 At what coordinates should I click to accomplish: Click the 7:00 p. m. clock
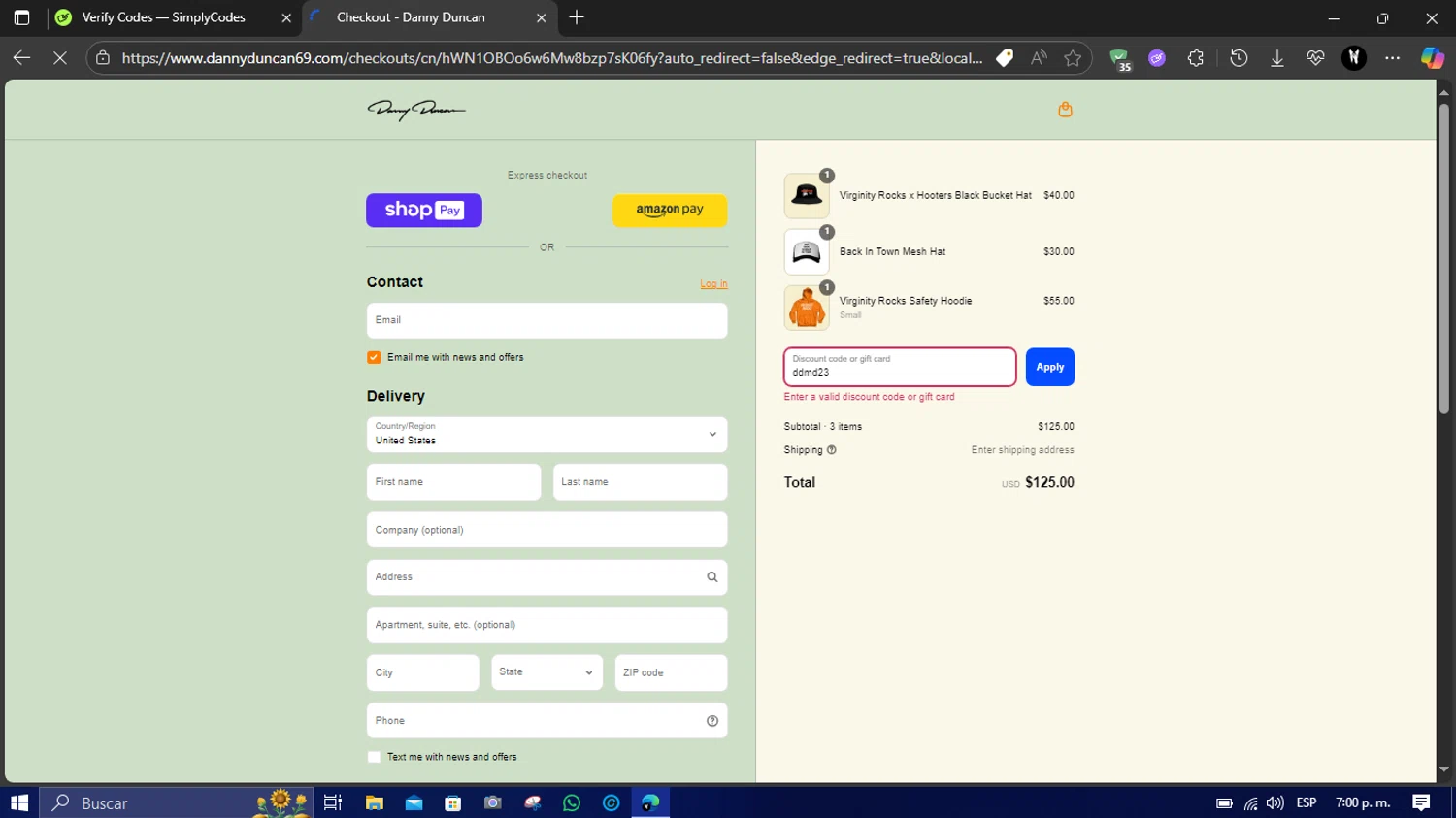pyautogui.click(x=1363, y=802)
